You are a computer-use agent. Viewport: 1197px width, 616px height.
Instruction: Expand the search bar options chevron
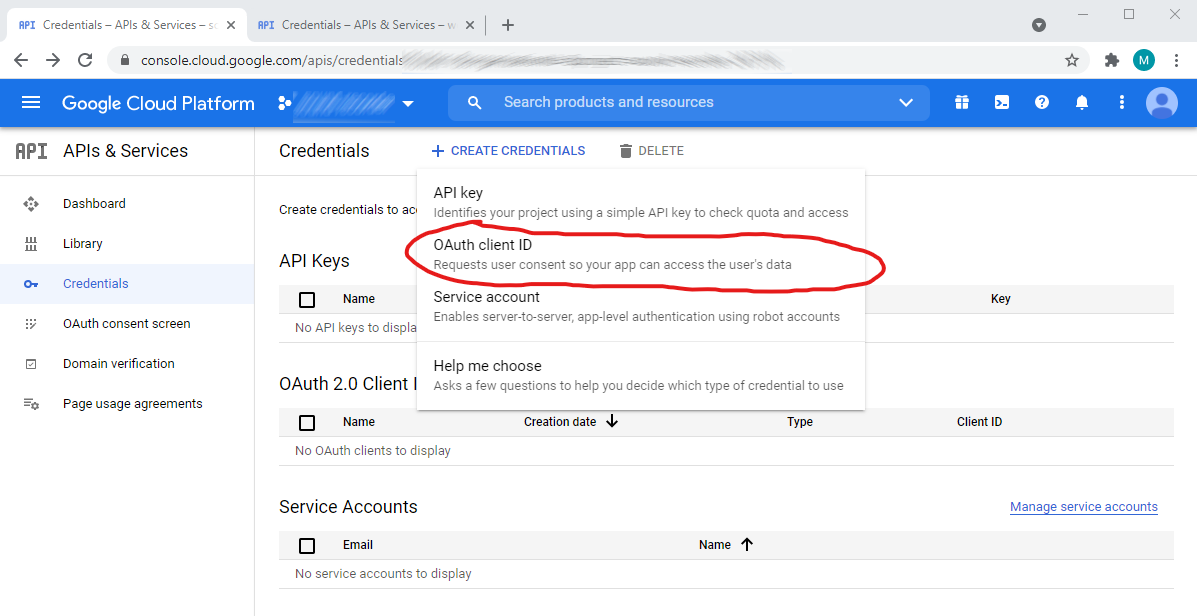pos(906,102)
